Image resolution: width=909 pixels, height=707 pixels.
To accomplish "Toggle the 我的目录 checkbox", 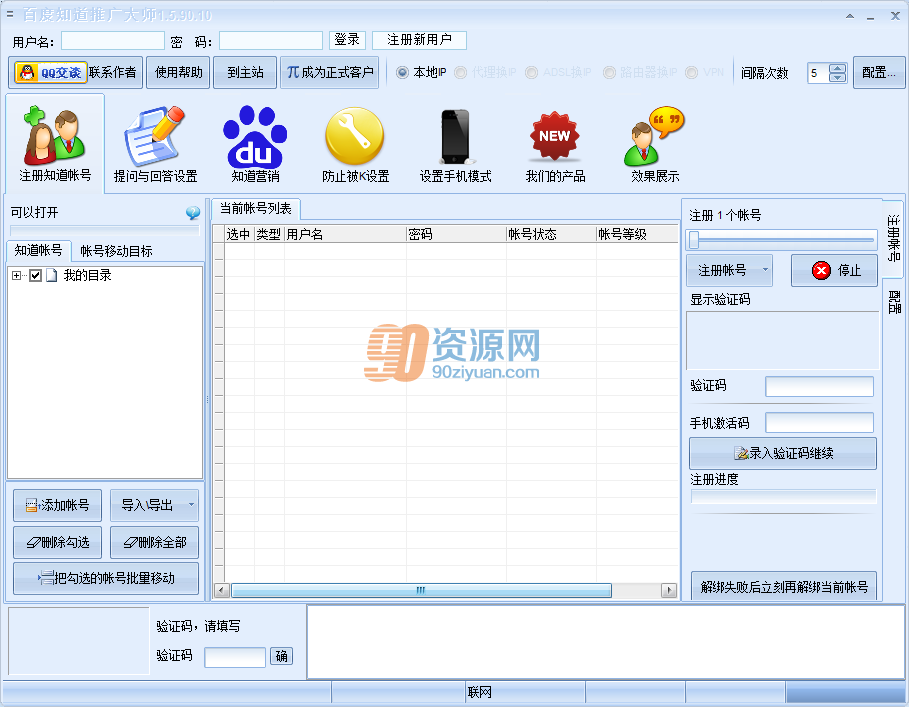I will 35,275.
